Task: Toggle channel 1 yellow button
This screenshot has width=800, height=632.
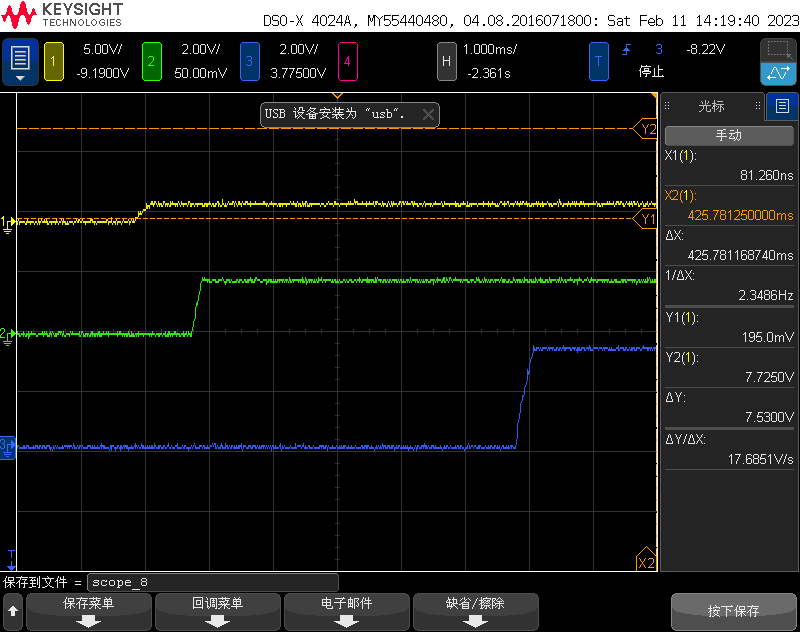Action: (x=54, y=62)
